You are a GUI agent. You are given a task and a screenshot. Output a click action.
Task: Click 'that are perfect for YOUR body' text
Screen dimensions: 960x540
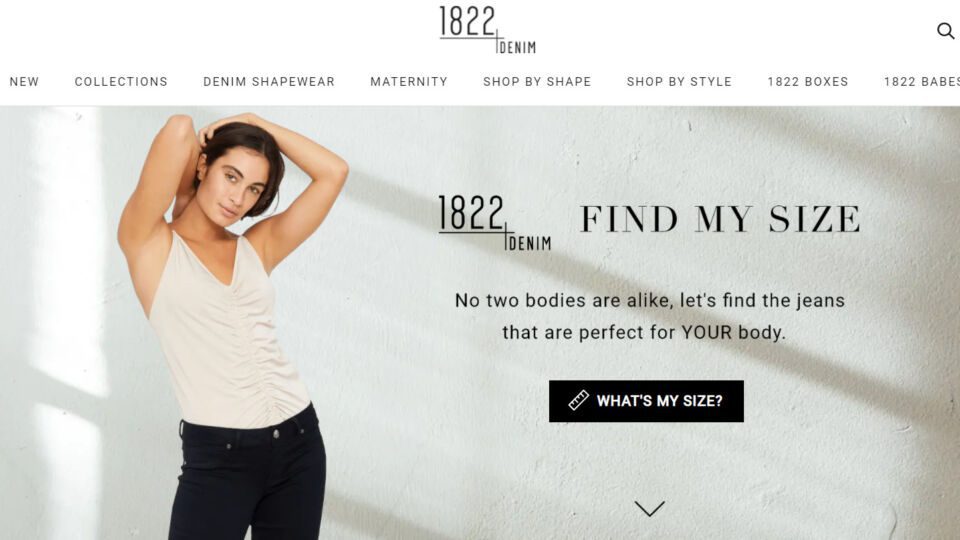point(643,332)
